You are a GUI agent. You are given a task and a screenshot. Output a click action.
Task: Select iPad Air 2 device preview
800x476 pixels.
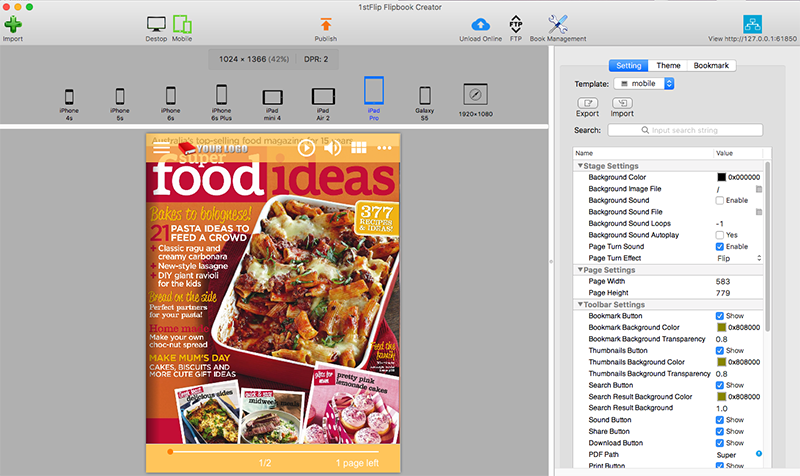pos(323,96)
